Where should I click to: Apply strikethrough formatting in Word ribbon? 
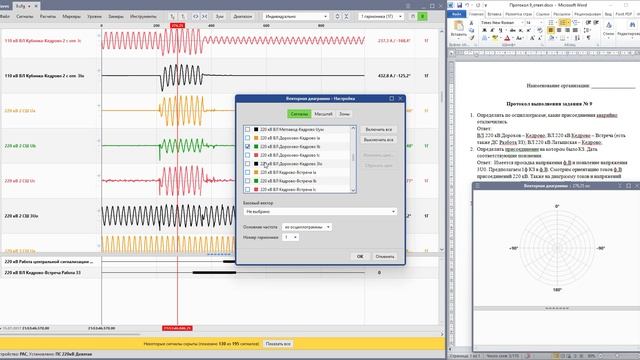click(x=513, y=30)
